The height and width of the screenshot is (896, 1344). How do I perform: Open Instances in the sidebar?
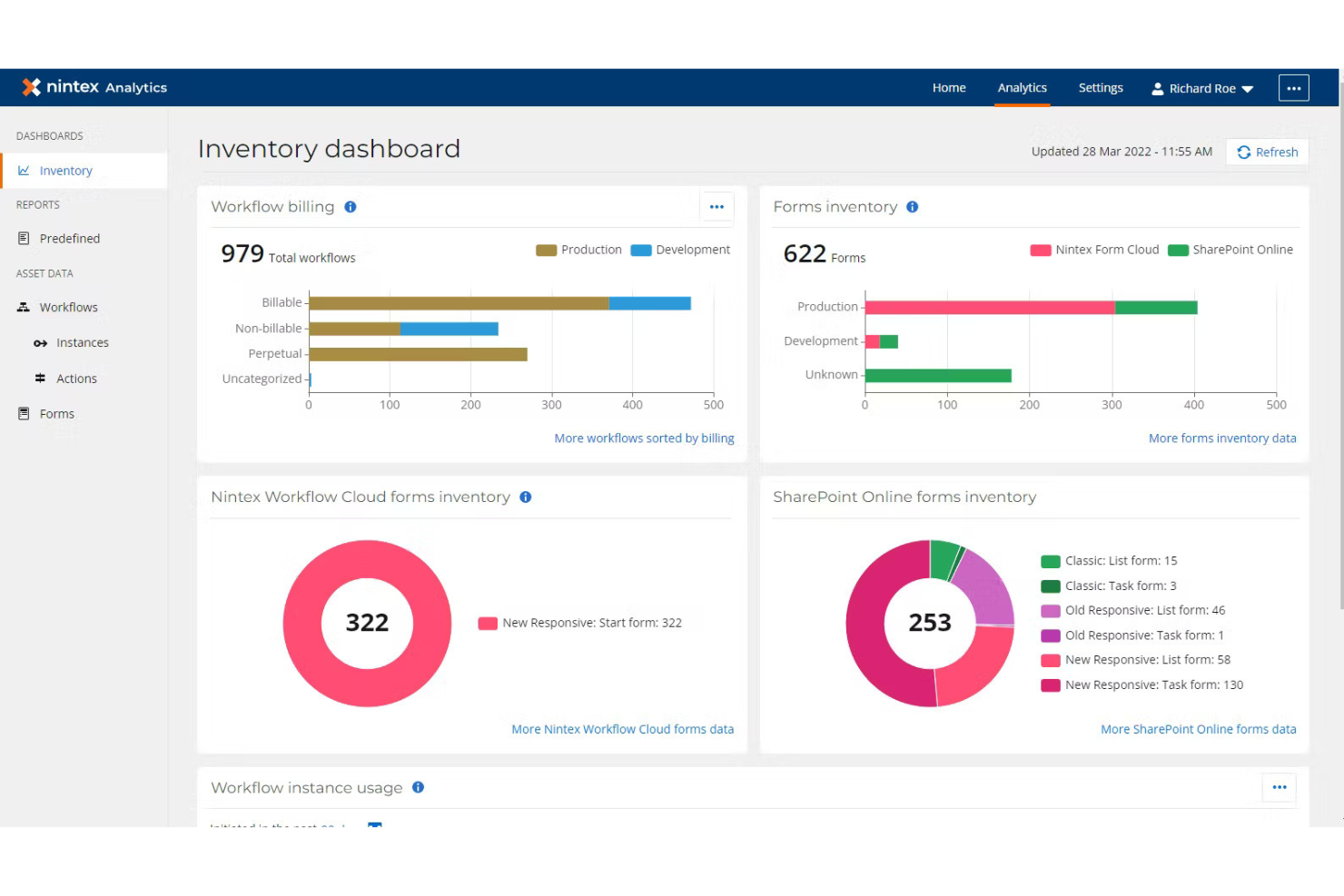click(x=84, y=343)
